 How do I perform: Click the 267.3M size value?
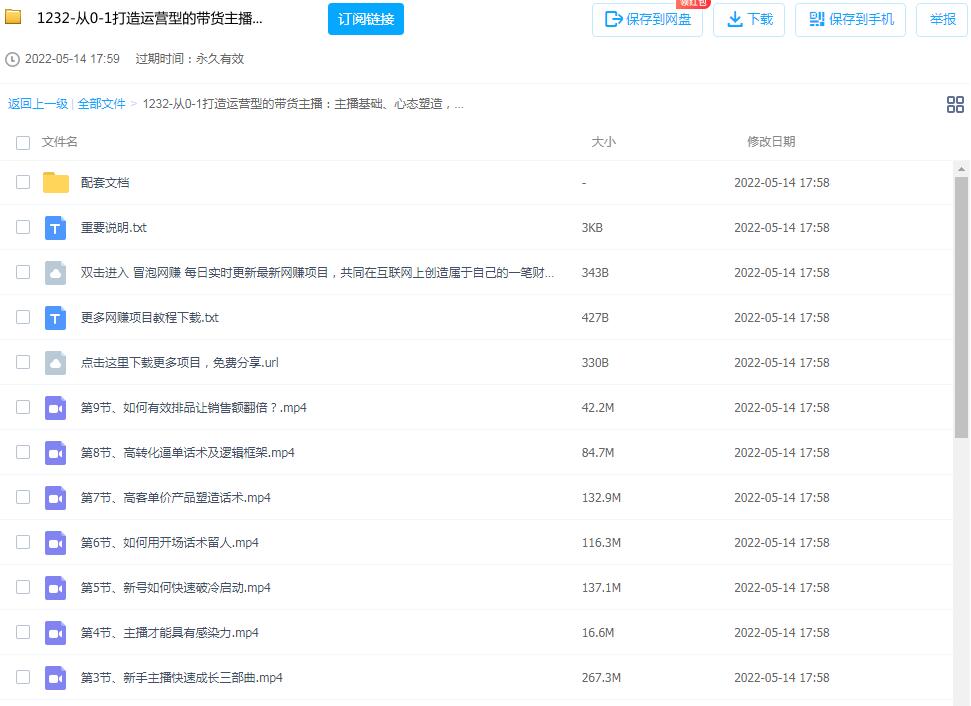tap(601, 678)
